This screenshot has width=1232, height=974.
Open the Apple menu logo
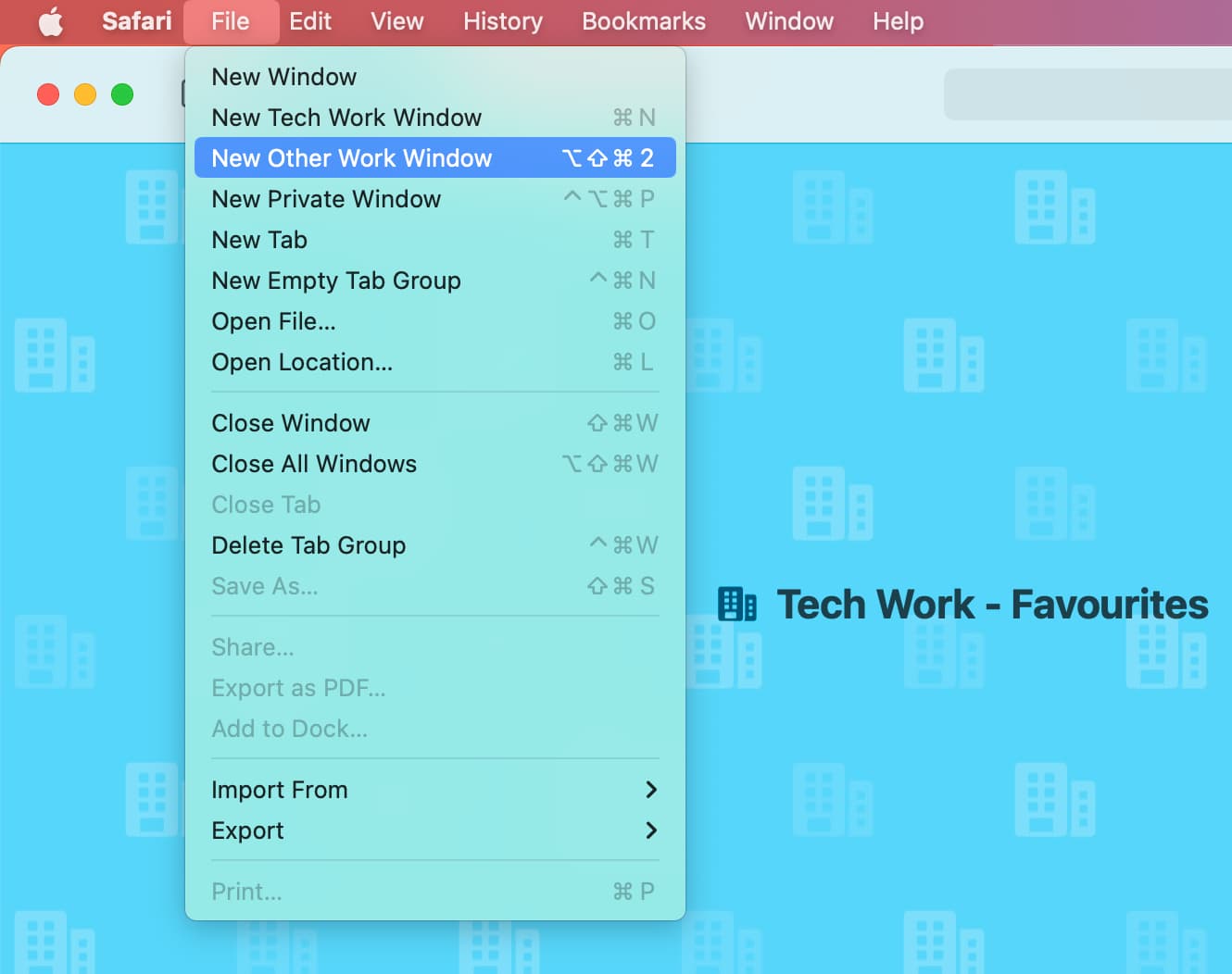tap(51, 21)
